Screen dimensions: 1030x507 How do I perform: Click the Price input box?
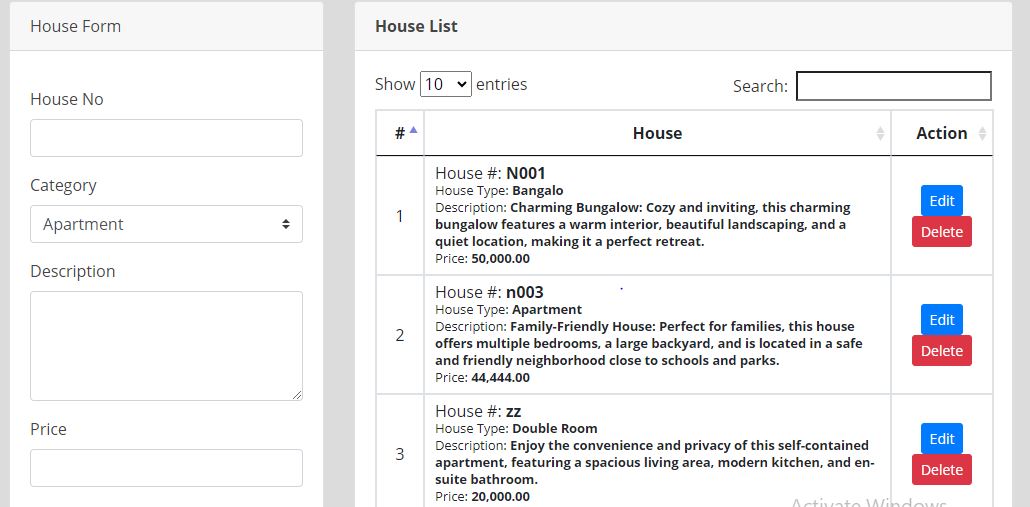tap(166, 468)
